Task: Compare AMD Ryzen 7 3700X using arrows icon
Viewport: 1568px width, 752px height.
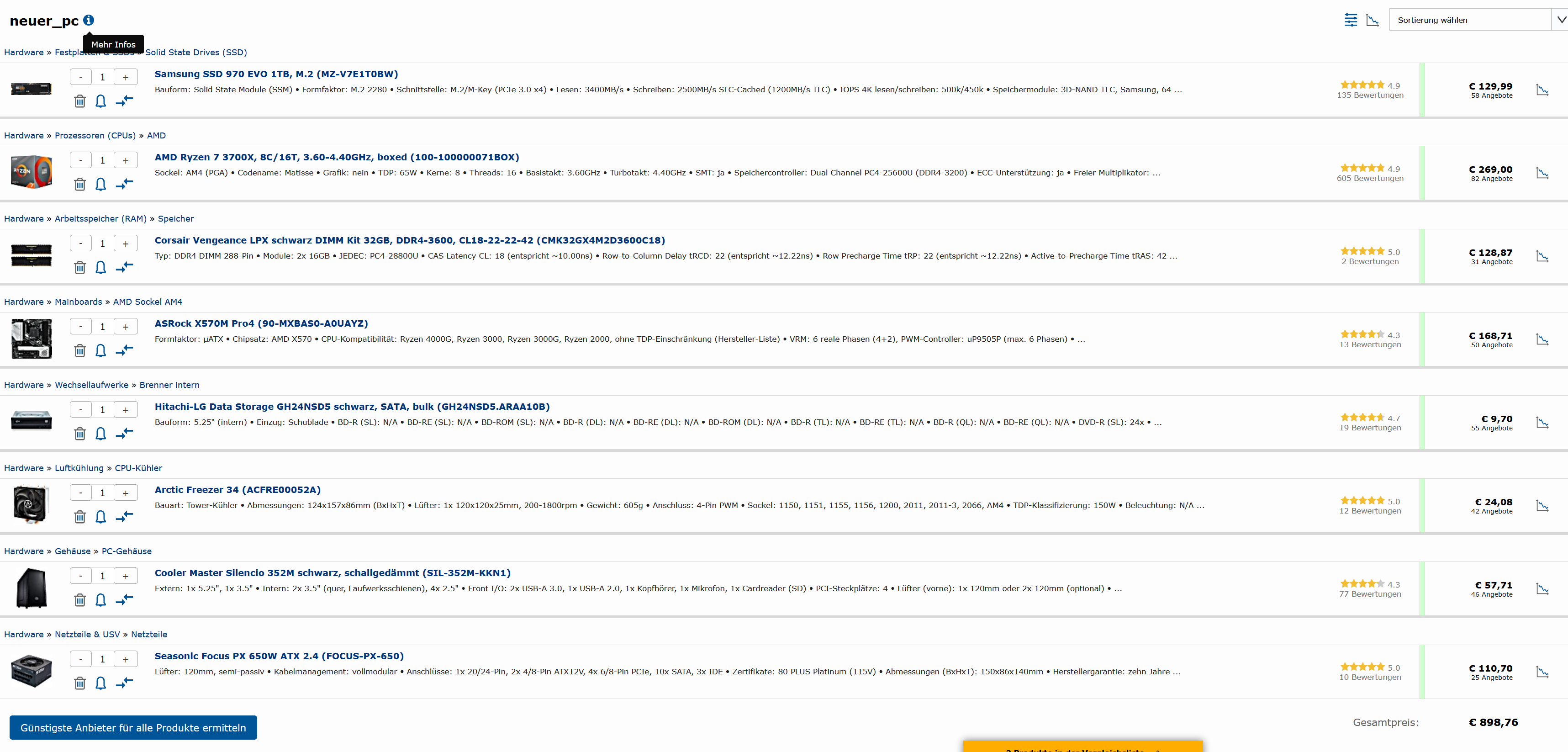Action: pyautogui.click(x=124, y=183)
